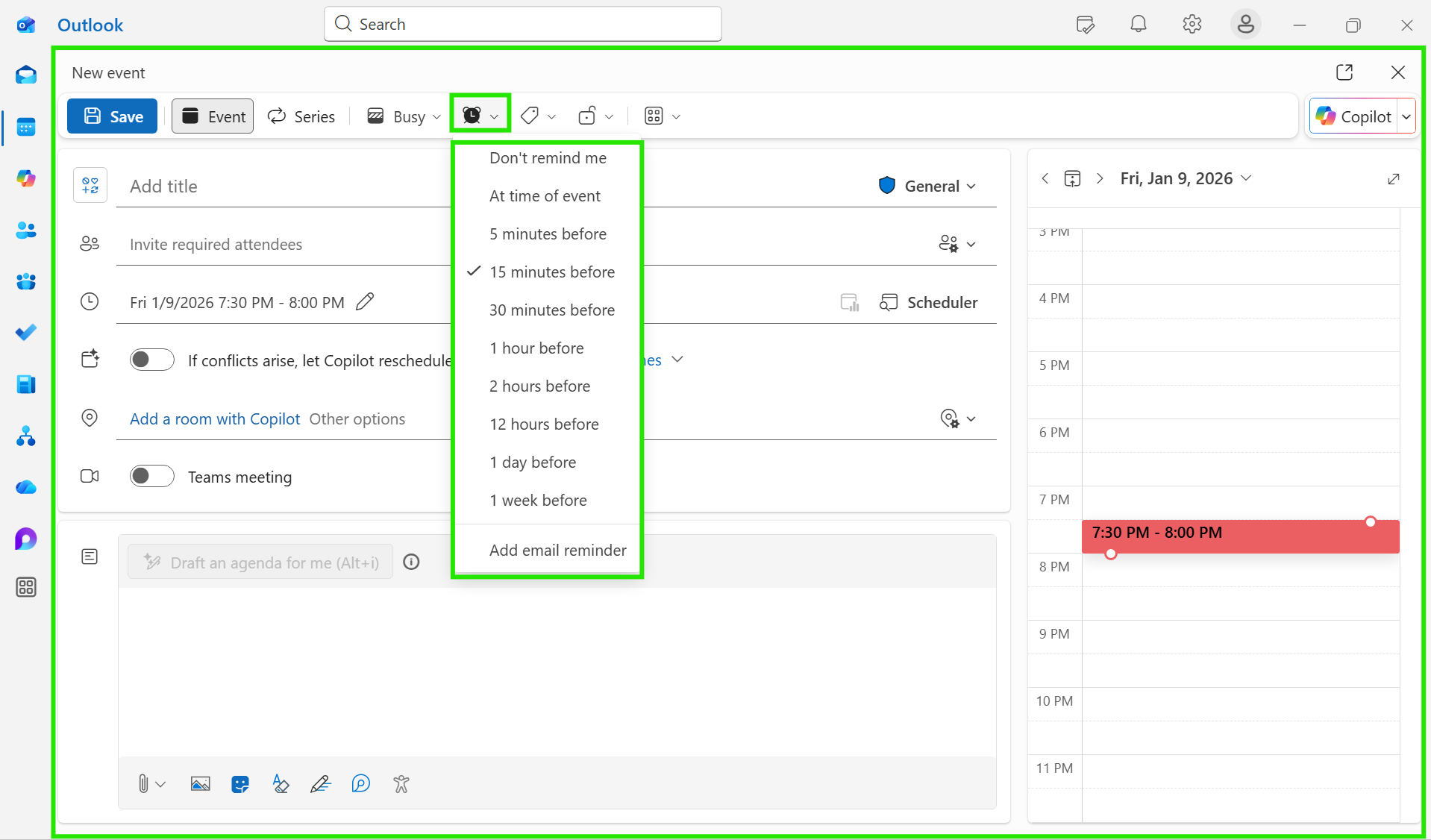The height and width of the screenshot is (840, 1431).
Task: Go to previous day arrow
Action: 1045,178
